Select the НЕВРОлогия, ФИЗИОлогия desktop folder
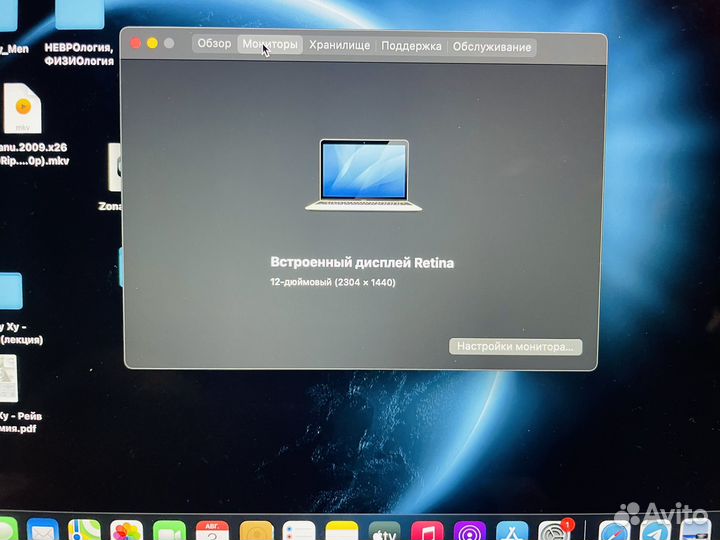Screen dimensions: 720x540 (79, 33)
